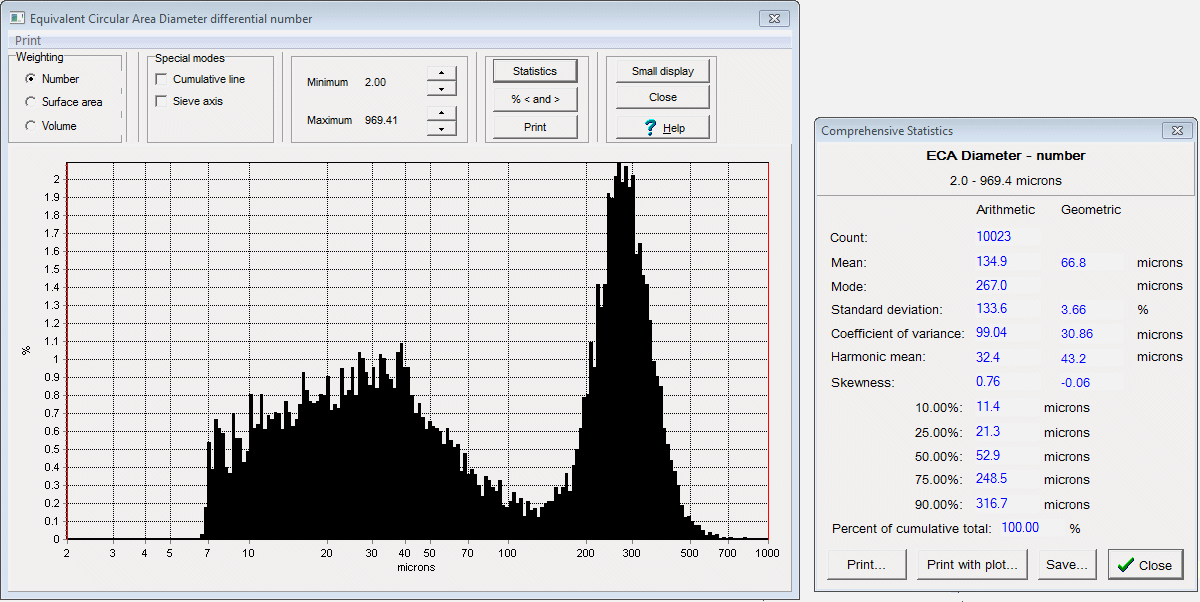Viewport: 1200px width, 602px height.
Task: Close the histogram window using X
Action: [772, 18]
